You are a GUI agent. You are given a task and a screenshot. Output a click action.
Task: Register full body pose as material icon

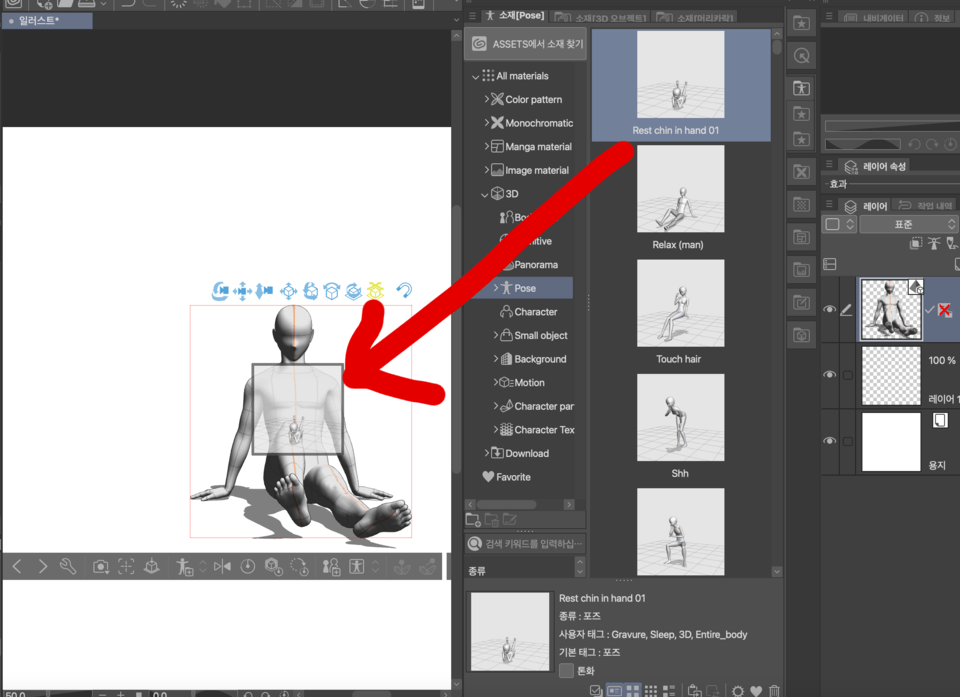click(x=184, y=567)
